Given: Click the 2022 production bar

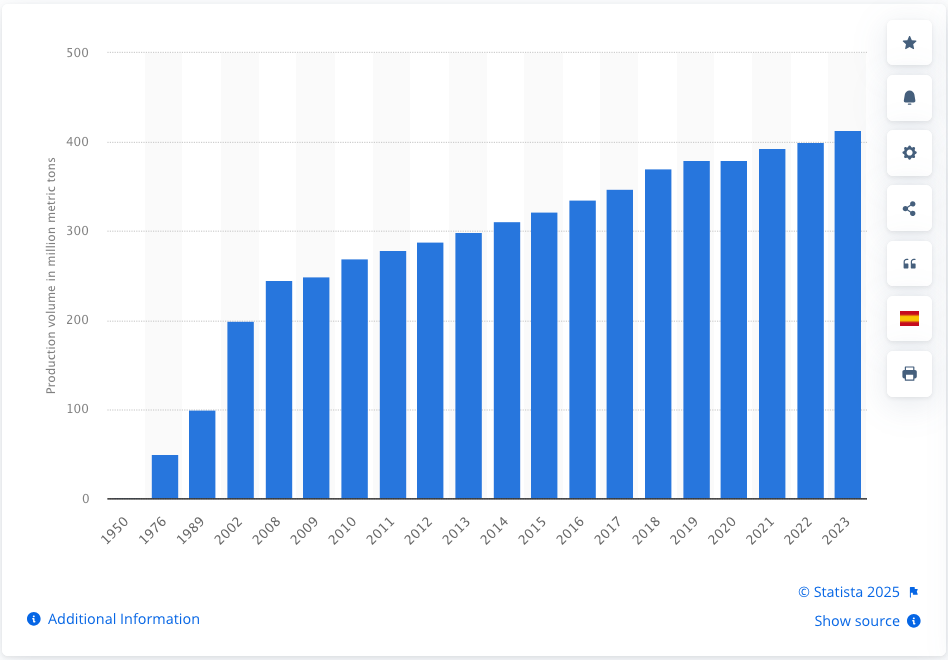Looking at the screenshot, I should pyautogui.click(x=810, y=321).
